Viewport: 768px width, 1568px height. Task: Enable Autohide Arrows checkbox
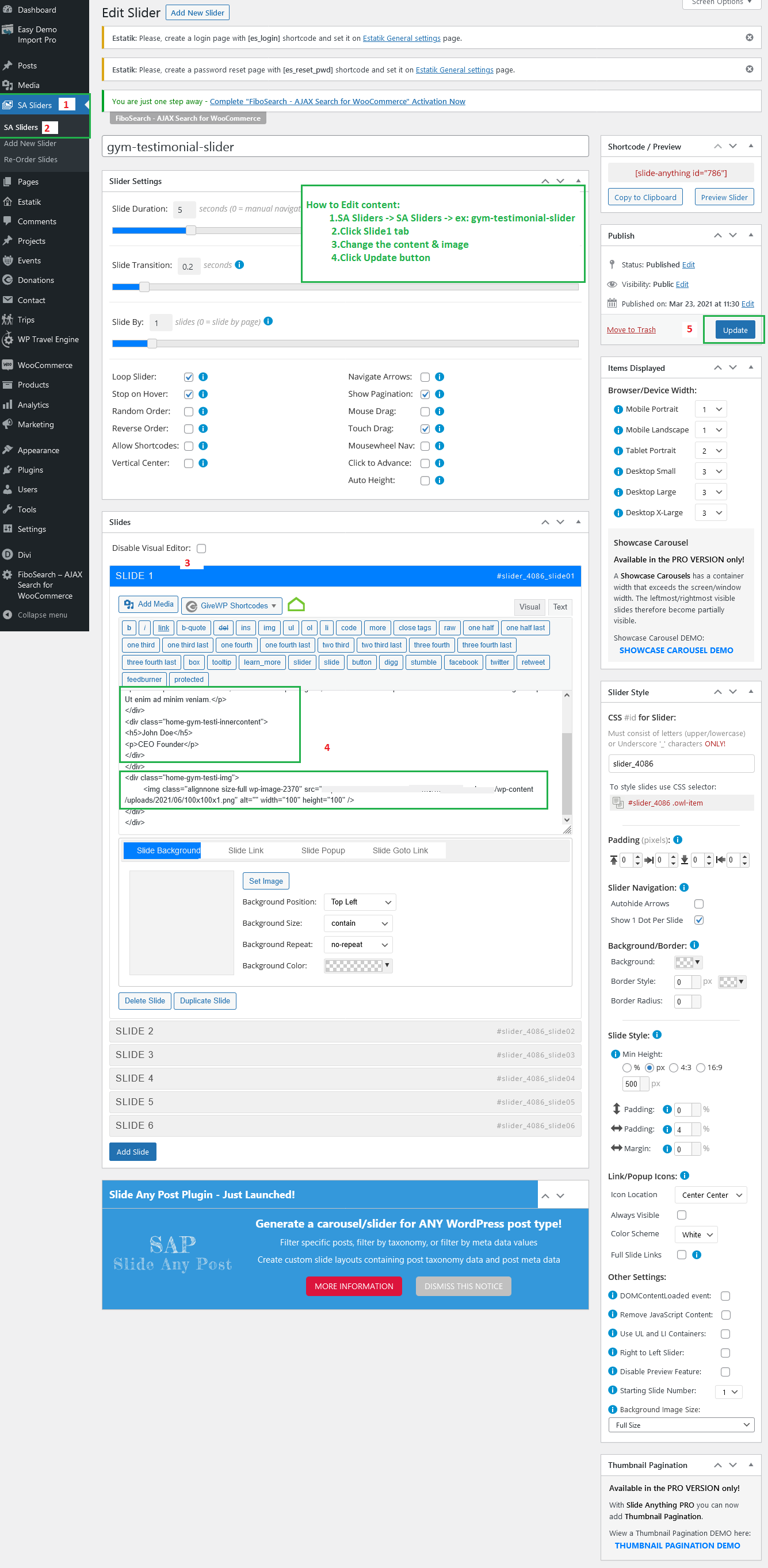pos(699,904)
